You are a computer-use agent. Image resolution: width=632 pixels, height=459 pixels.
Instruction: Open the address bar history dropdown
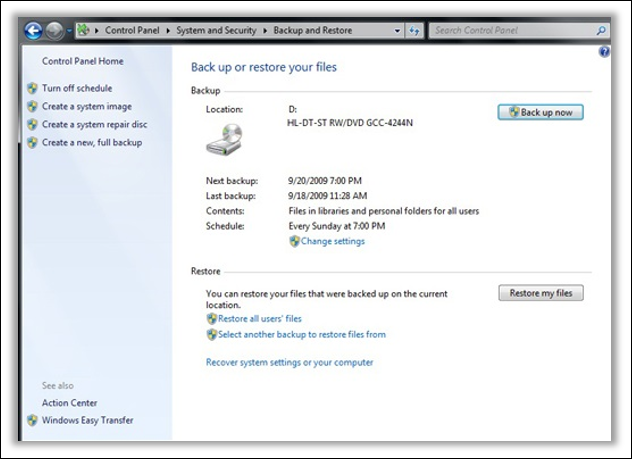397,31
